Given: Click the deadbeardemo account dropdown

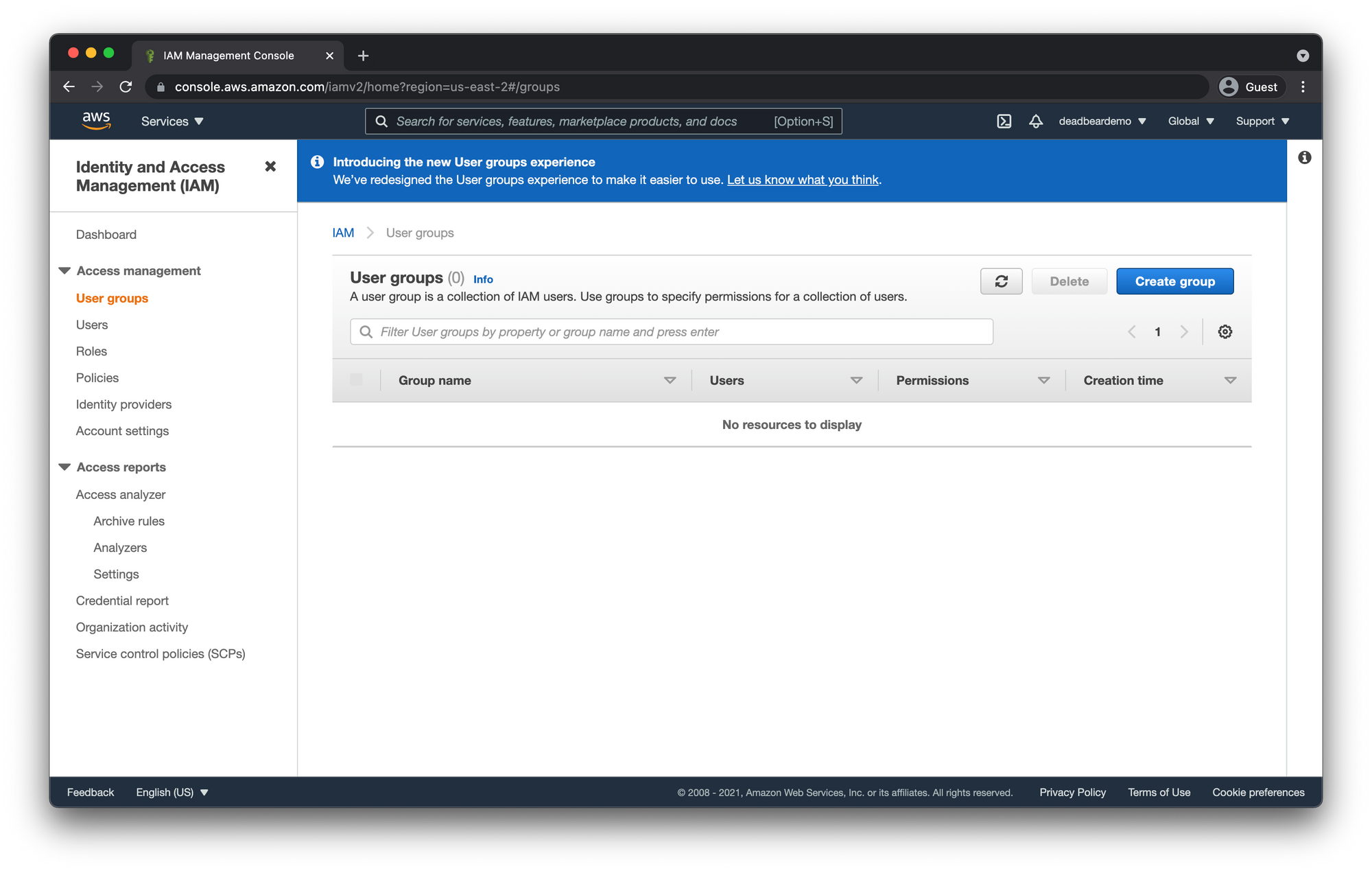Looking at the screenshot, I should click(1100, 121).
